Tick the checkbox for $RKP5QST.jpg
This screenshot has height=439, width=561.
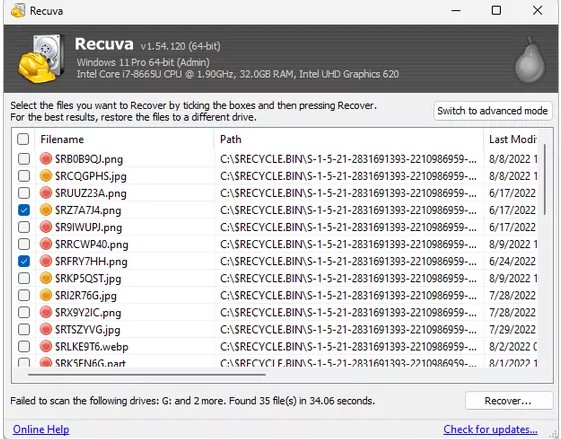(24, 278)
